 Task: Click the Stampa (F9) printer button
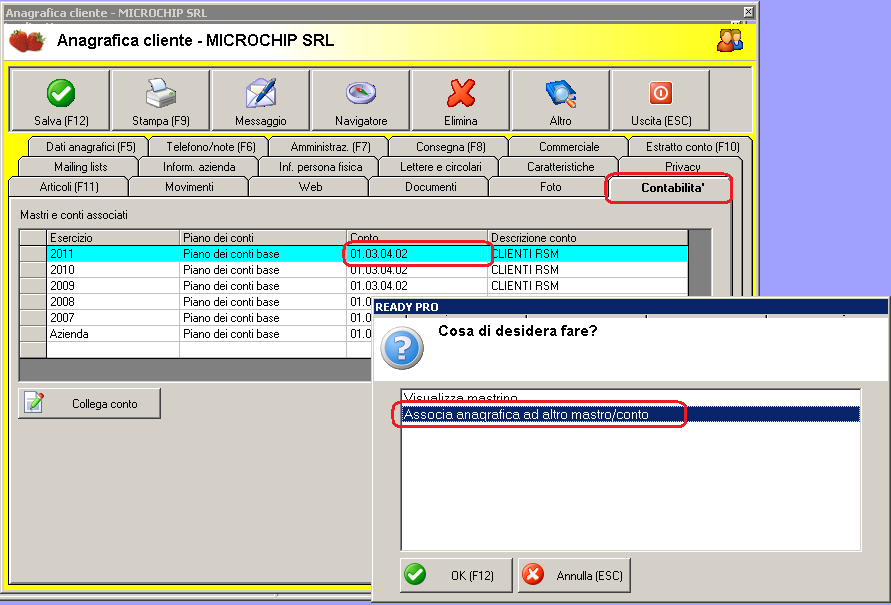[x=161, y=101]
